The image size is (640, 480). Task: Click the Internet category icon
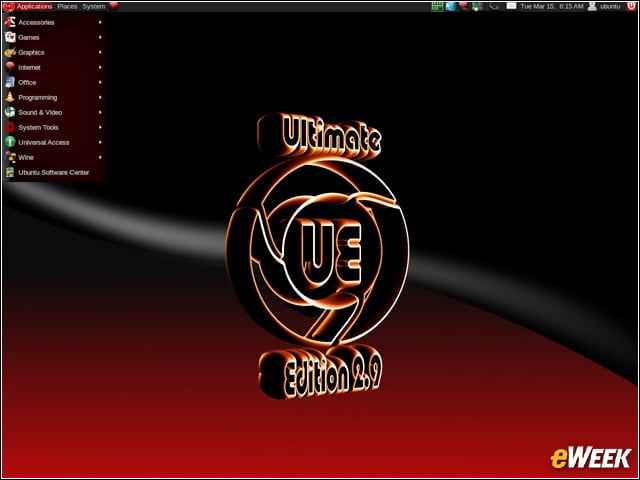tap(10, 67)
